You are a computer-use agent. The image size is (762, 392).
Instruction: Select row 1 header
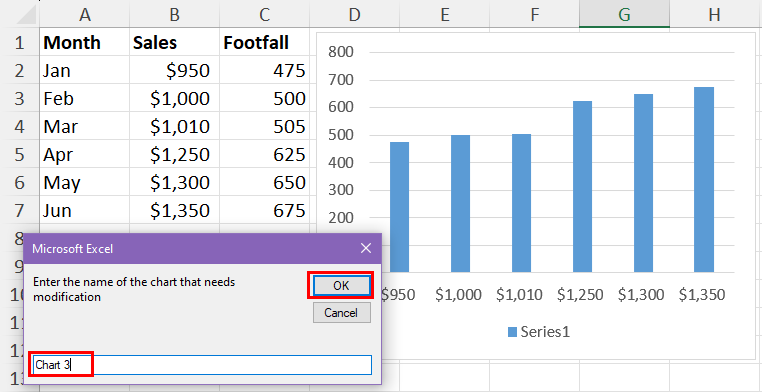tap(19, 42)
